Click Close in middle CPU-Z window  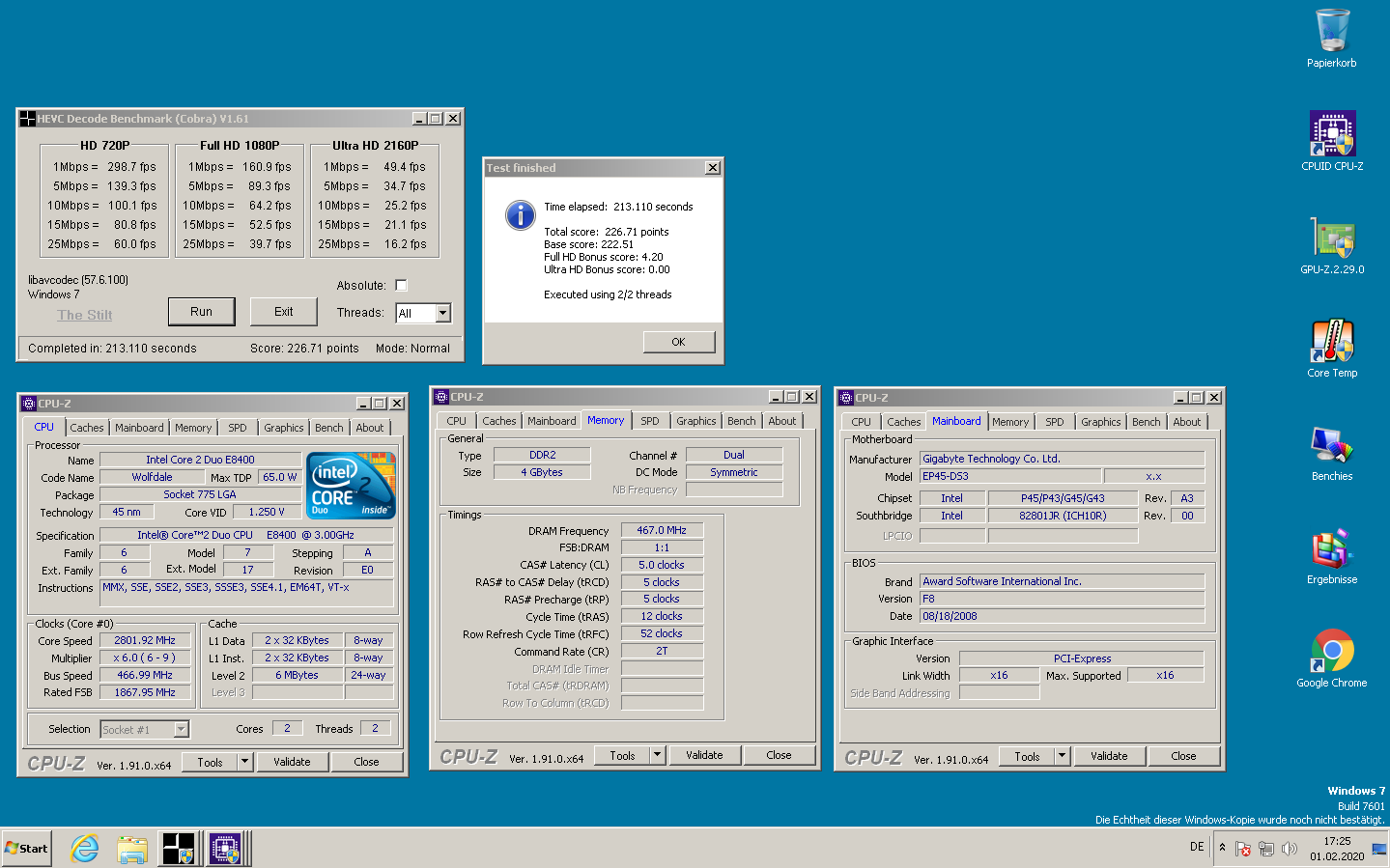[x=779, y=755]
